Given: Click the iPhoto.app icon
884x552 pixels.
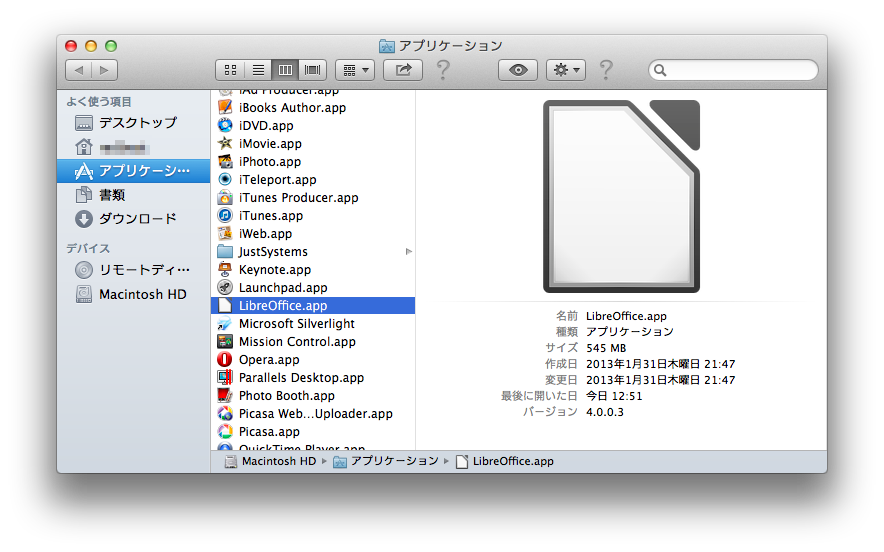Looking at the screenshot, I should point(225,161).
